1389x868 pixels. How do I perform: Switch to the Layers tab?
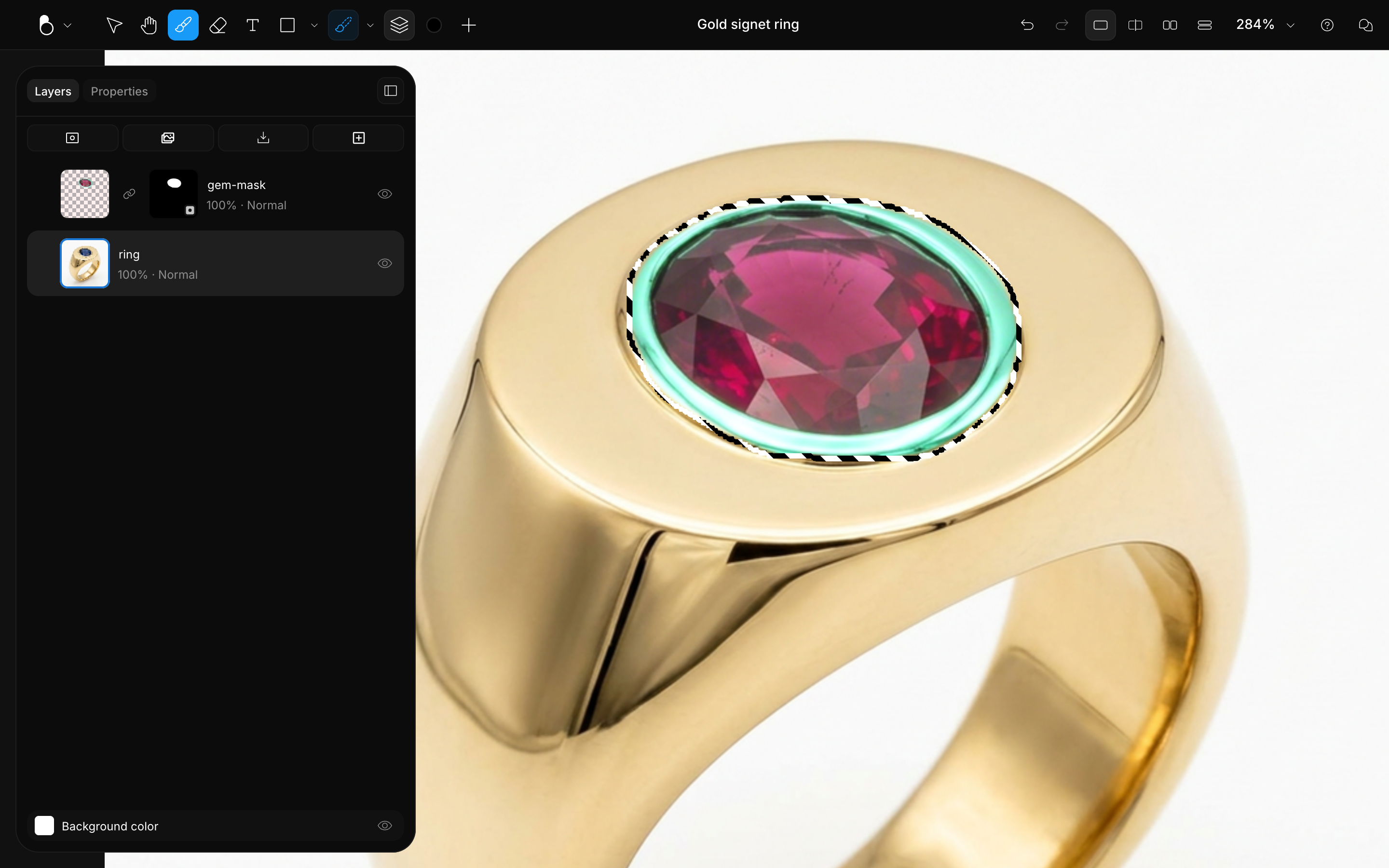pyautogui.click(x=53, y=91)
